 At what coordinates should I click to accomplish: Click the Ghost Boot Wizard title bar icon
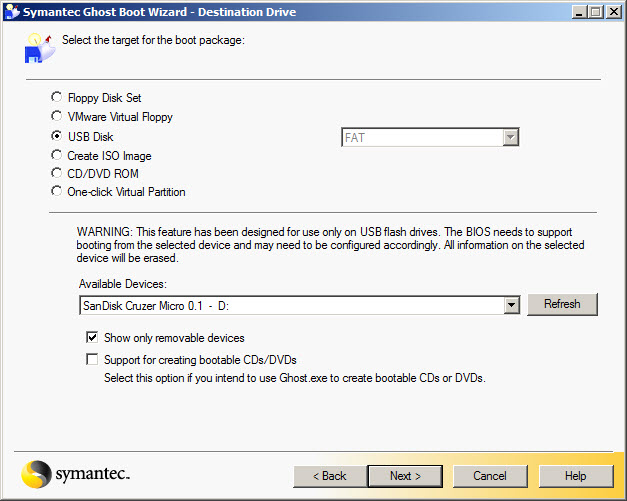coord(12,11)
